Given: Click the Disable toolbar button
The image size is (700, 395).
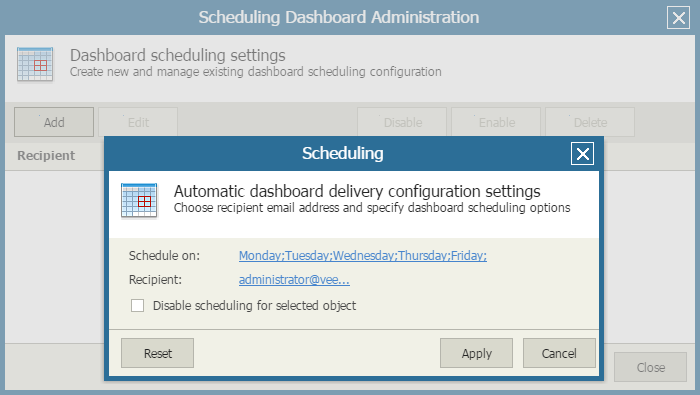Looking at the screenshot, I should tap(402, 122).
